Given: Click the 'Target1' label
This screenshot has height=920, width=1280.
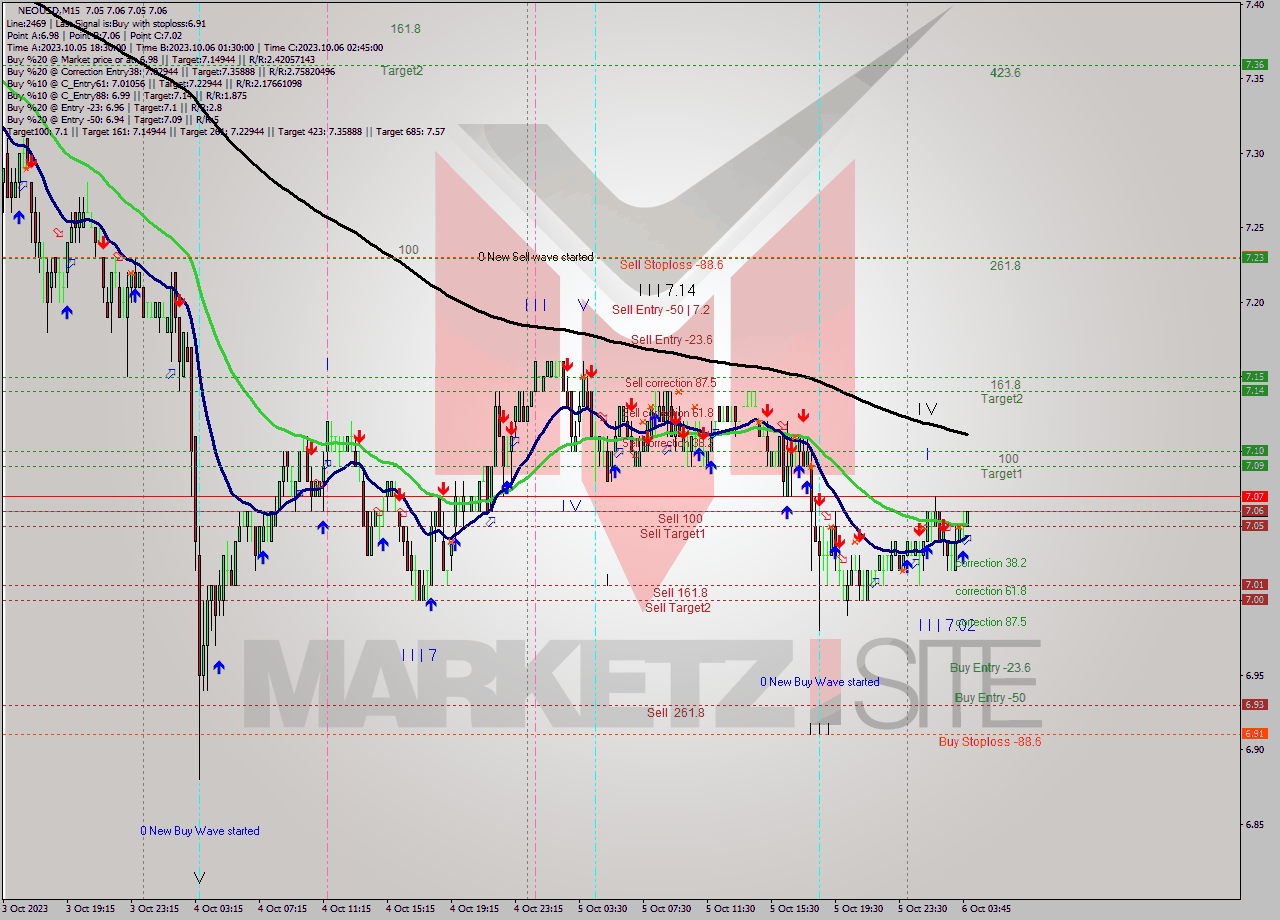Looking at the screenshot, I should coord(1001,473).
